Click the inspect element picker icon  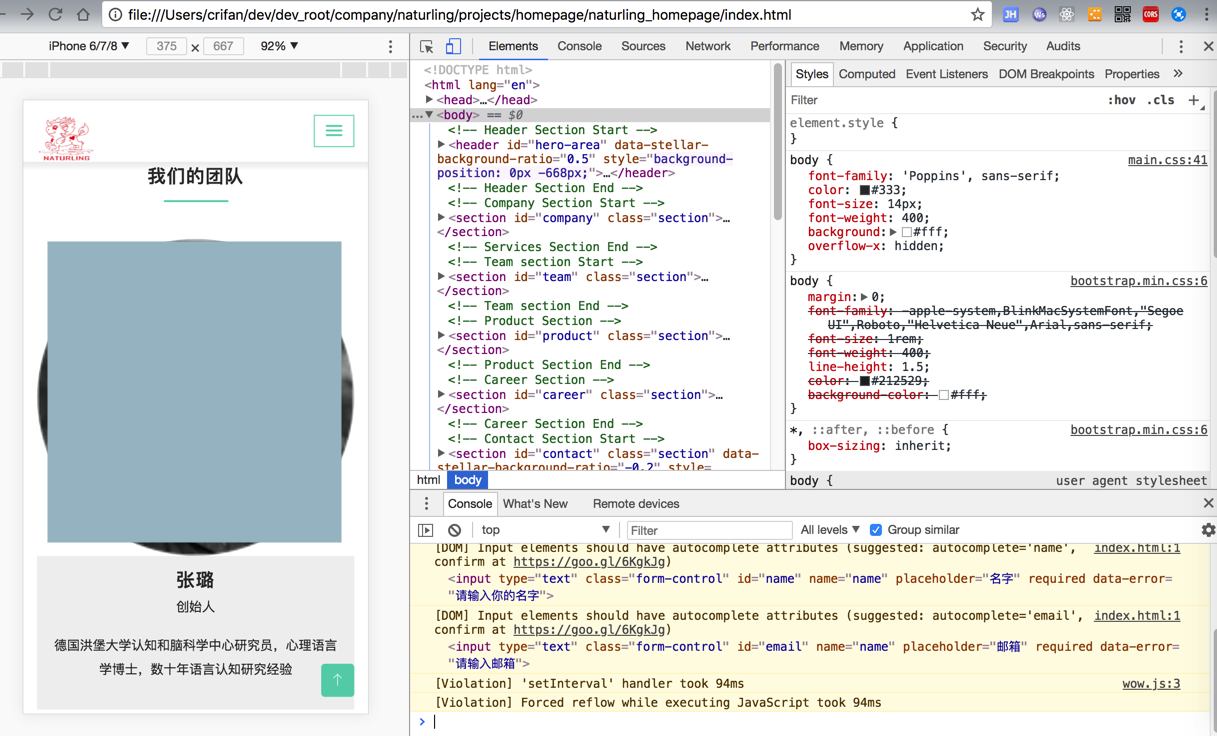point(427,47)
